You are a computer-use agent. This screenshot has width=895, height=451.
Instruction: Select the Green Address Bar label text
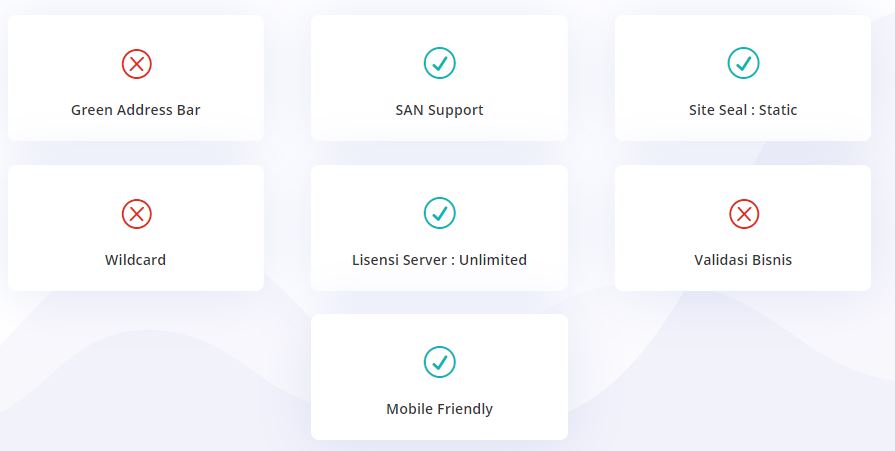(136, 110)
